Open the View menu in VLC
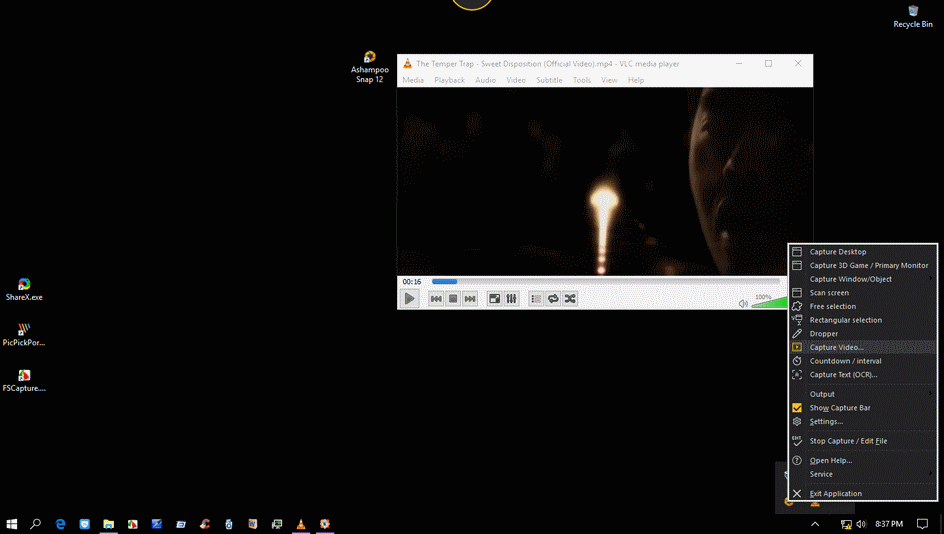 click(609, 80)
